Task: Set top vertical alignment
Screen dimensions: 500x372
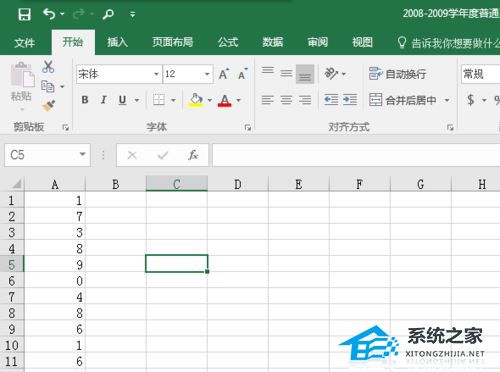Action: click(268, 71)
